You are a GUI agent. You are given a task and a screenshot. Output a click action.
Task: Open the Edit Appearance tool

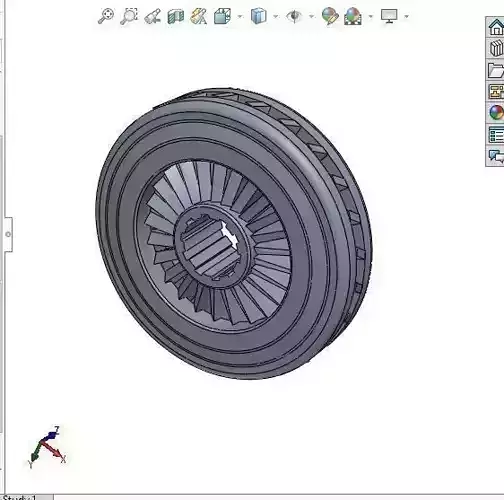330,16
